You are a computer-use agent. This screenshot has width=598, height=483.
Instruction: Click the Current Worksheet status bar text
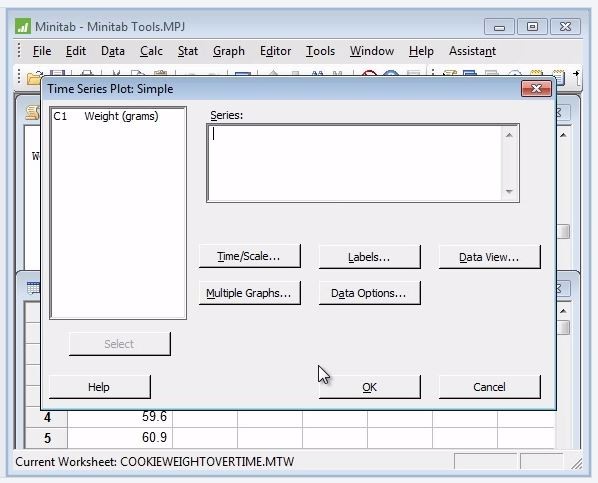[154, 462]
